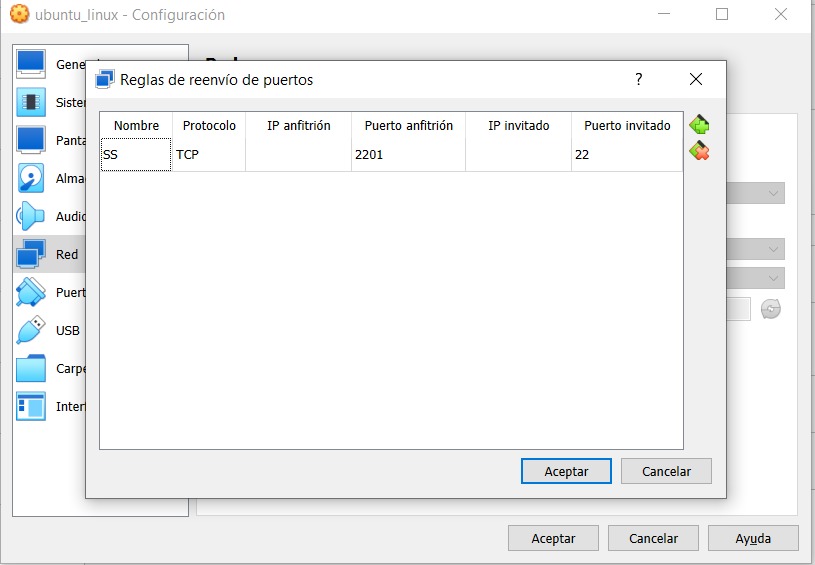The height and width of the screenshot is (565, 815).
Task: Open the Pantalla display settings icon
Action: click(31, 140)
